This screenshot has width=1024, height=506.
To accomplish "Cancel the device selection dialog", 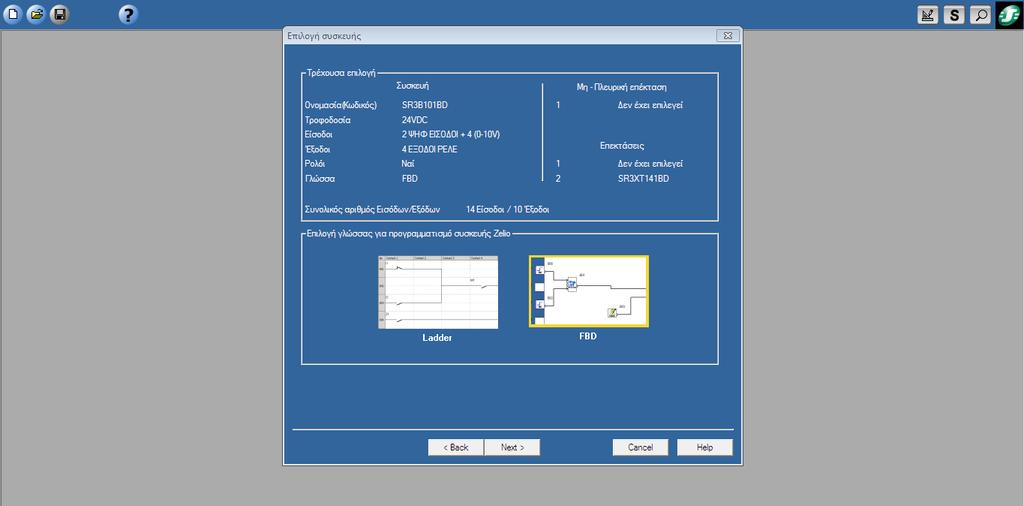I will pos(641,447).
